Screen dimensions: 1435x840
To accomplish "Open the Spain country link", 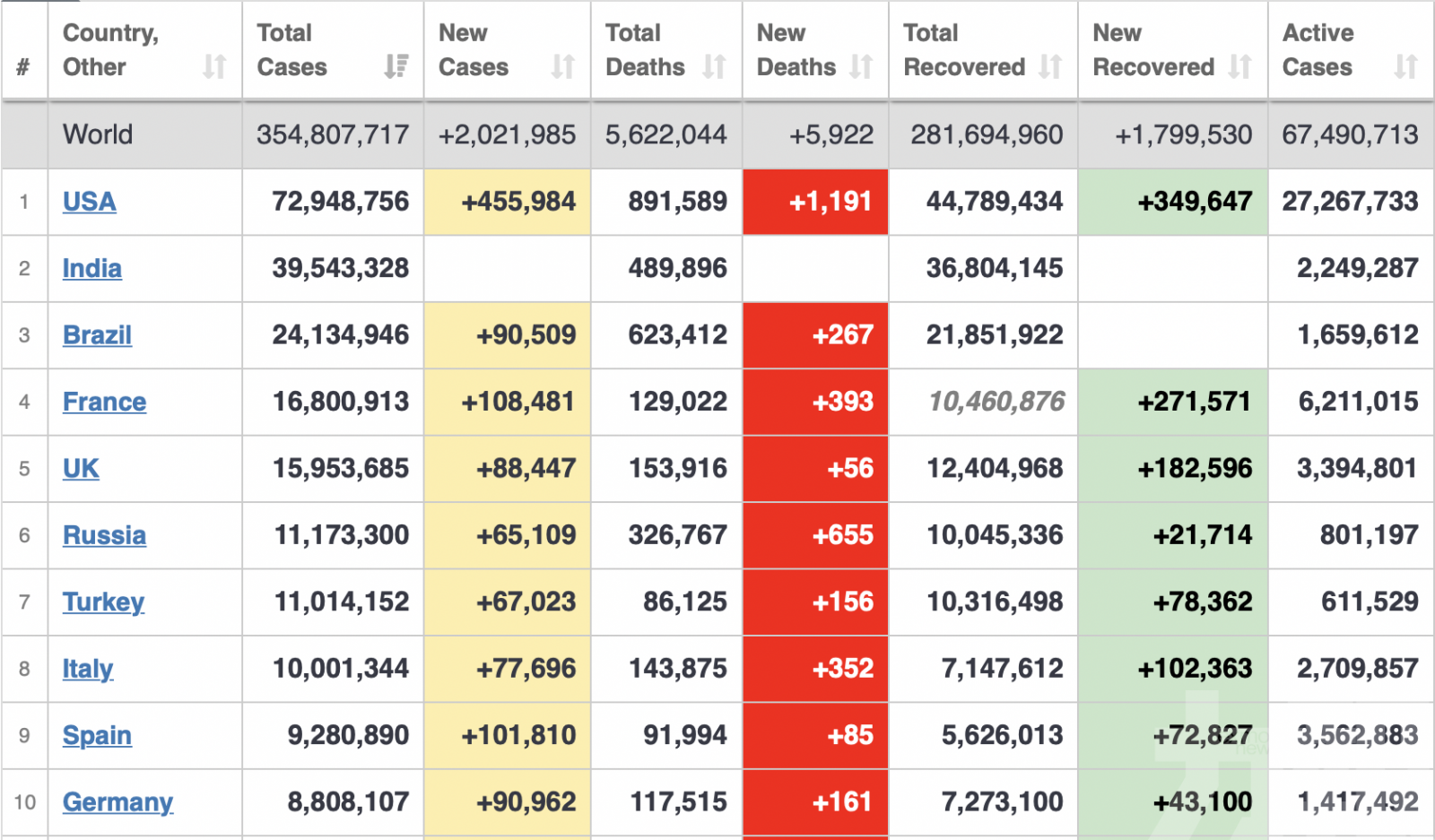I will click(x=97, y=736).
